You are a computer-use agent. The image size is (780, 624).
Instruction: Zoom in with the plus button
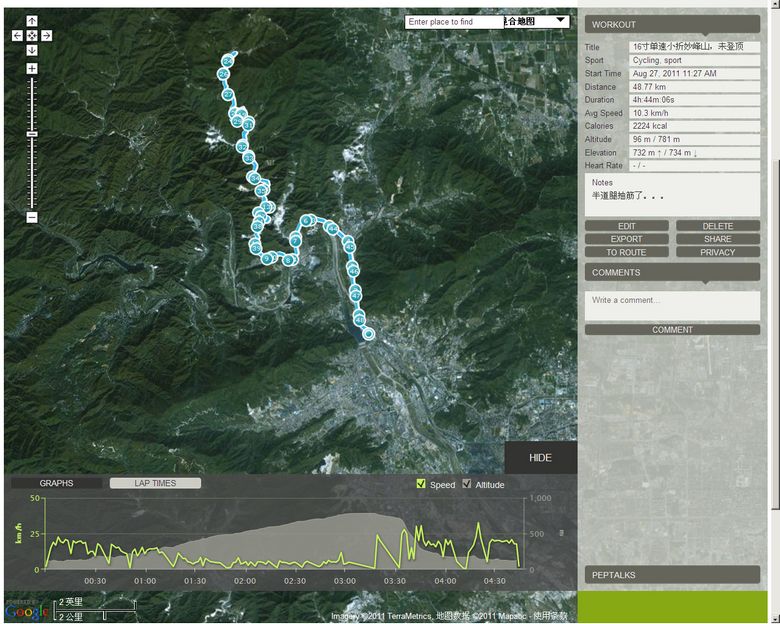[32, 69]
